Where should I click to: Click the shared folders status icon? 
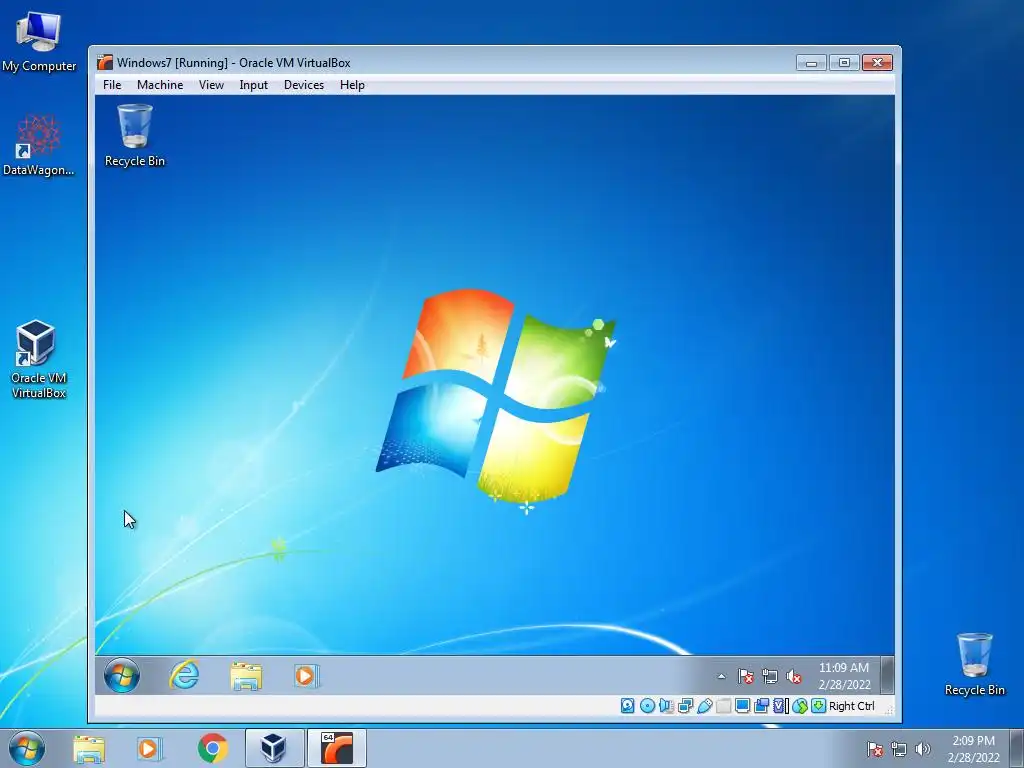point(724,706)
